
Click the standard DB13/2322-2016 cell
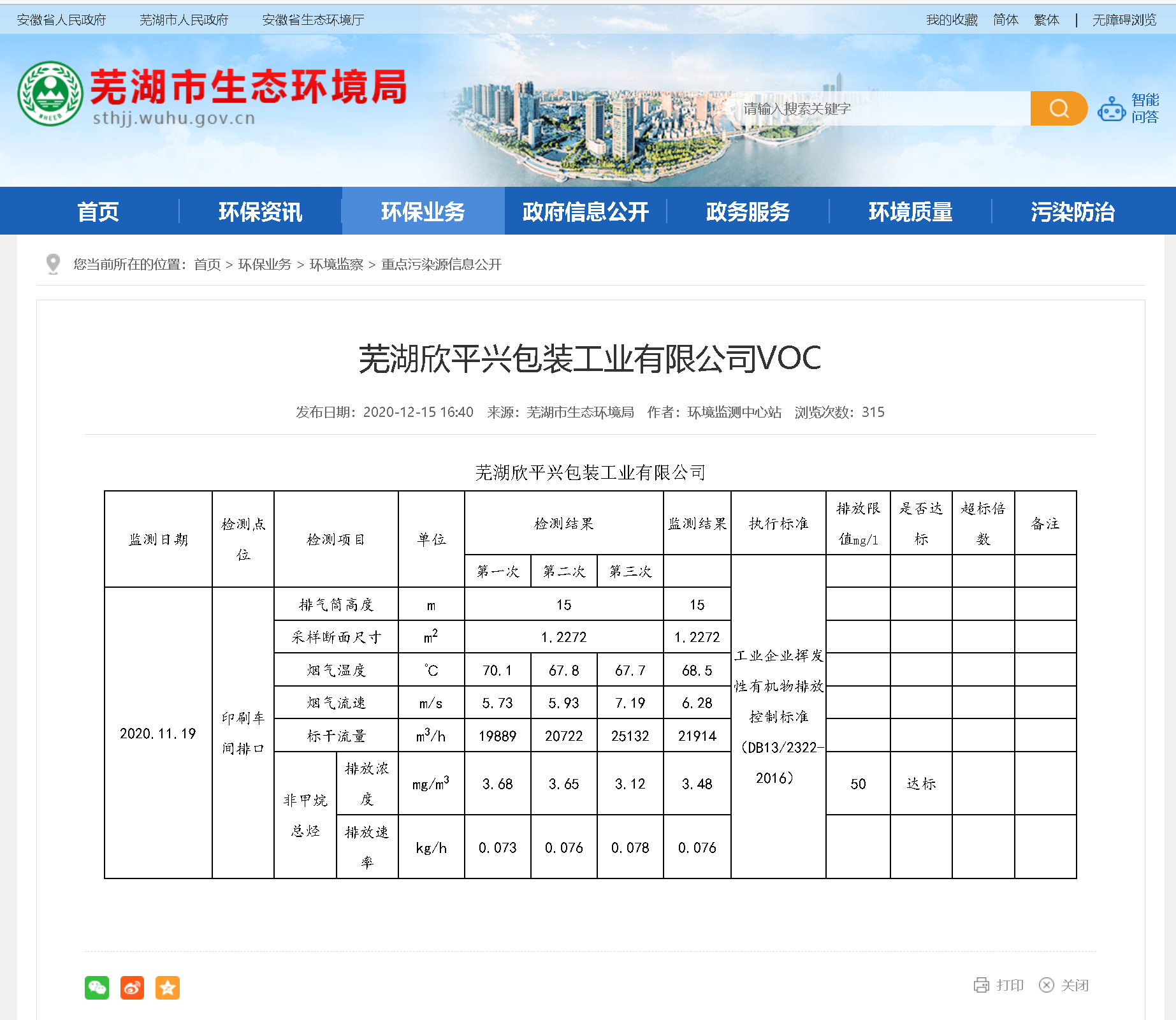778,717
